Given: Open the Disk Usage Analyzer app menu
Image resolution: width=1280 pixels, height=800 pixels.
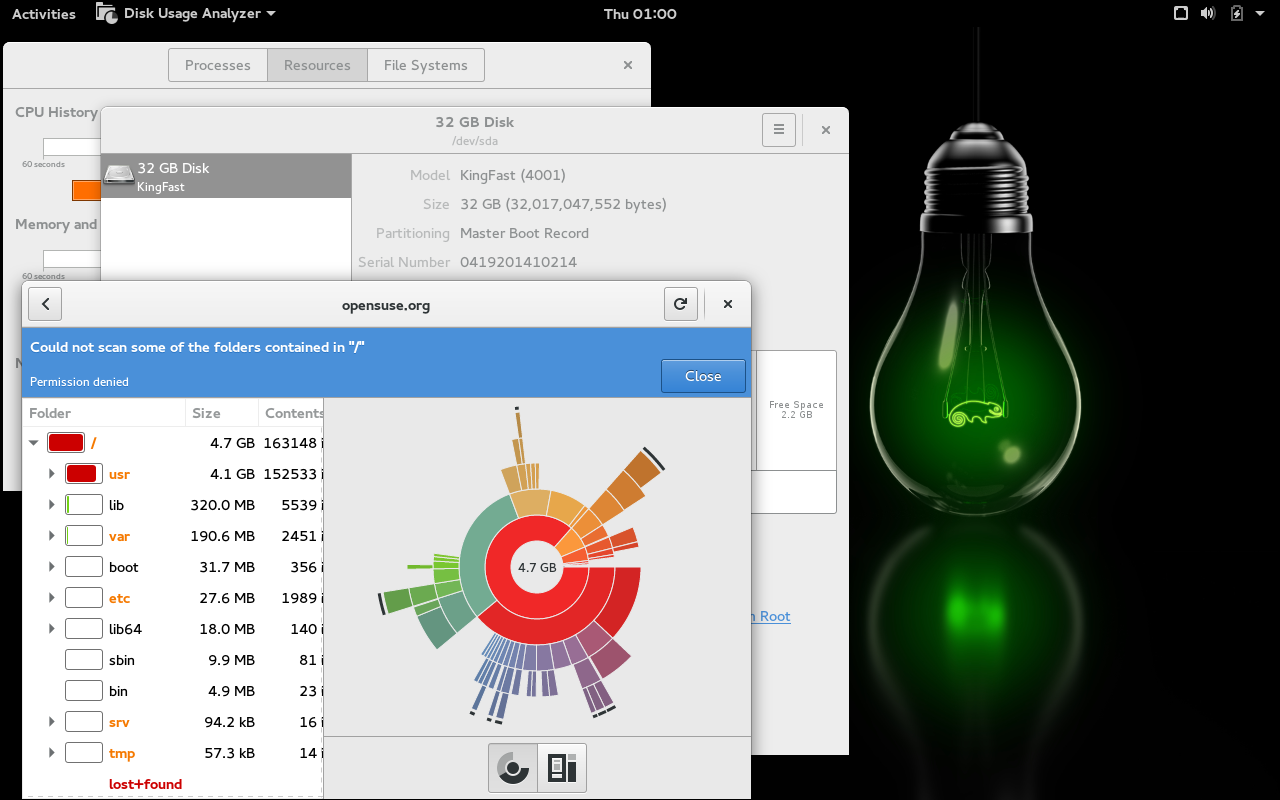Looking at the screenshot, I should point(186,14).
